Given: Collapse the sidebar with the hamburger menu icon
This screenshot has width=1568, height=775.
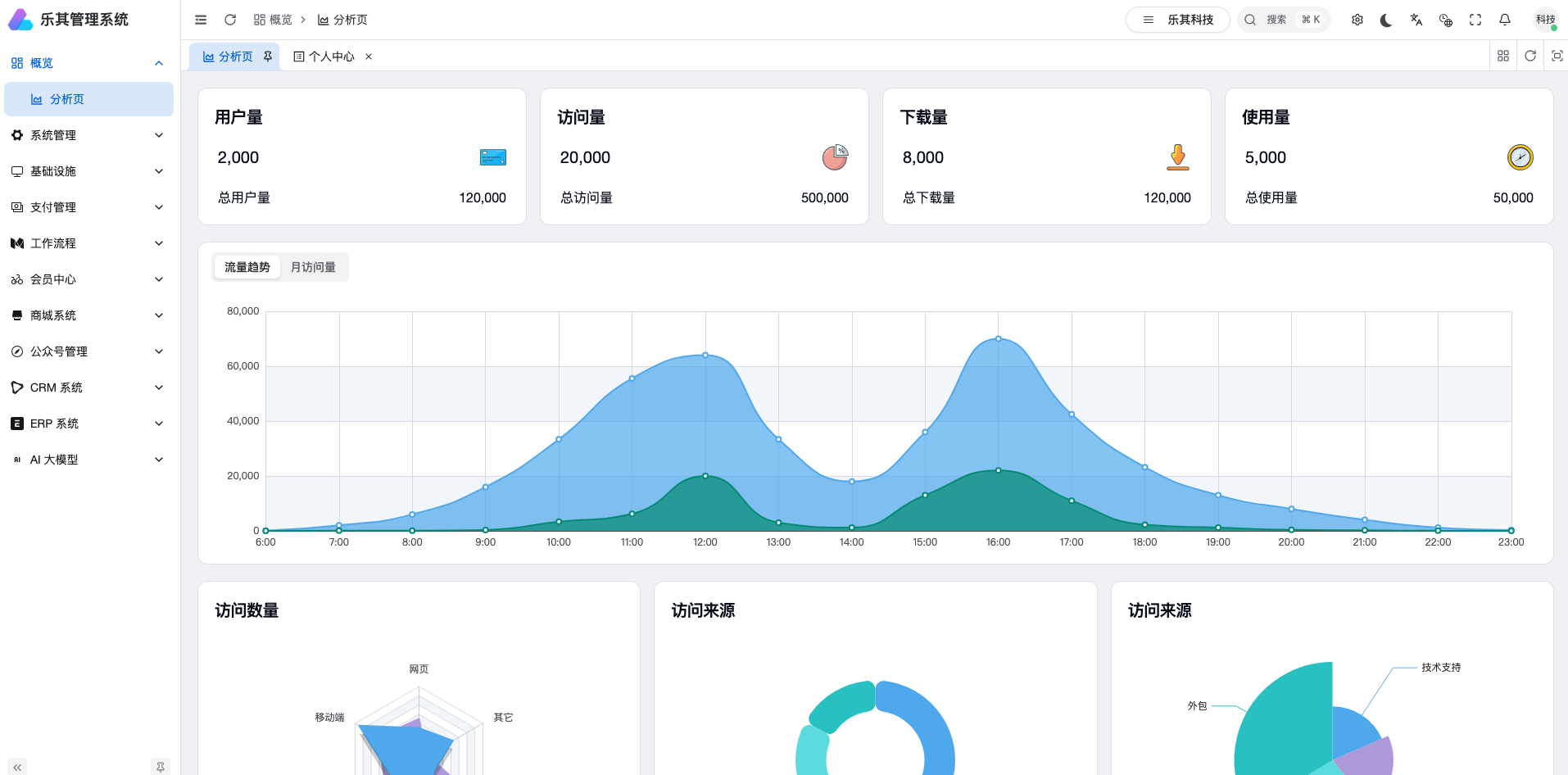Looking at the screenshot, I should click(201, 20).
